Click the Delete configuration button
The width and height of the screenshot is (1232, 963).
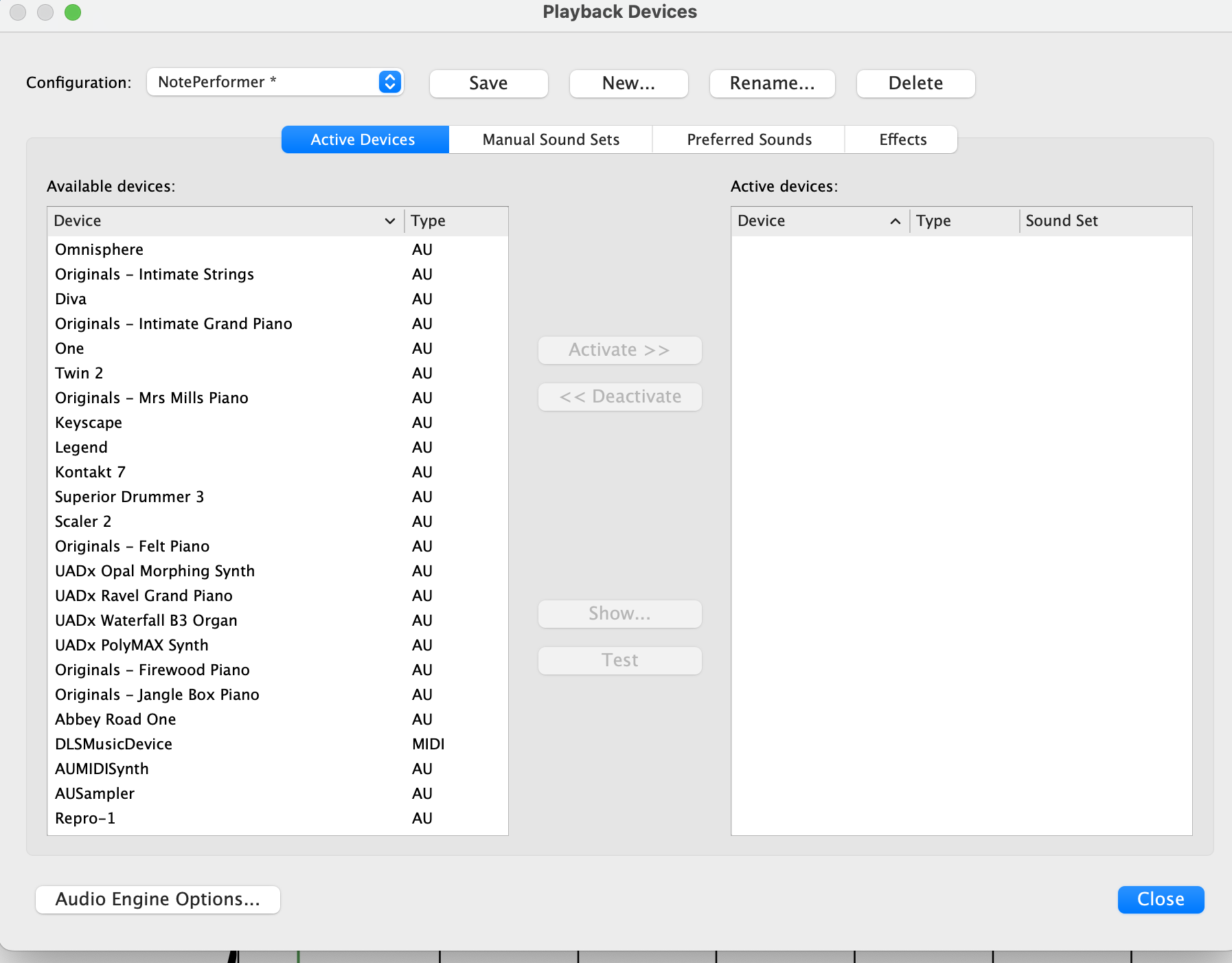pyautogui.click(x=915, y=83)
